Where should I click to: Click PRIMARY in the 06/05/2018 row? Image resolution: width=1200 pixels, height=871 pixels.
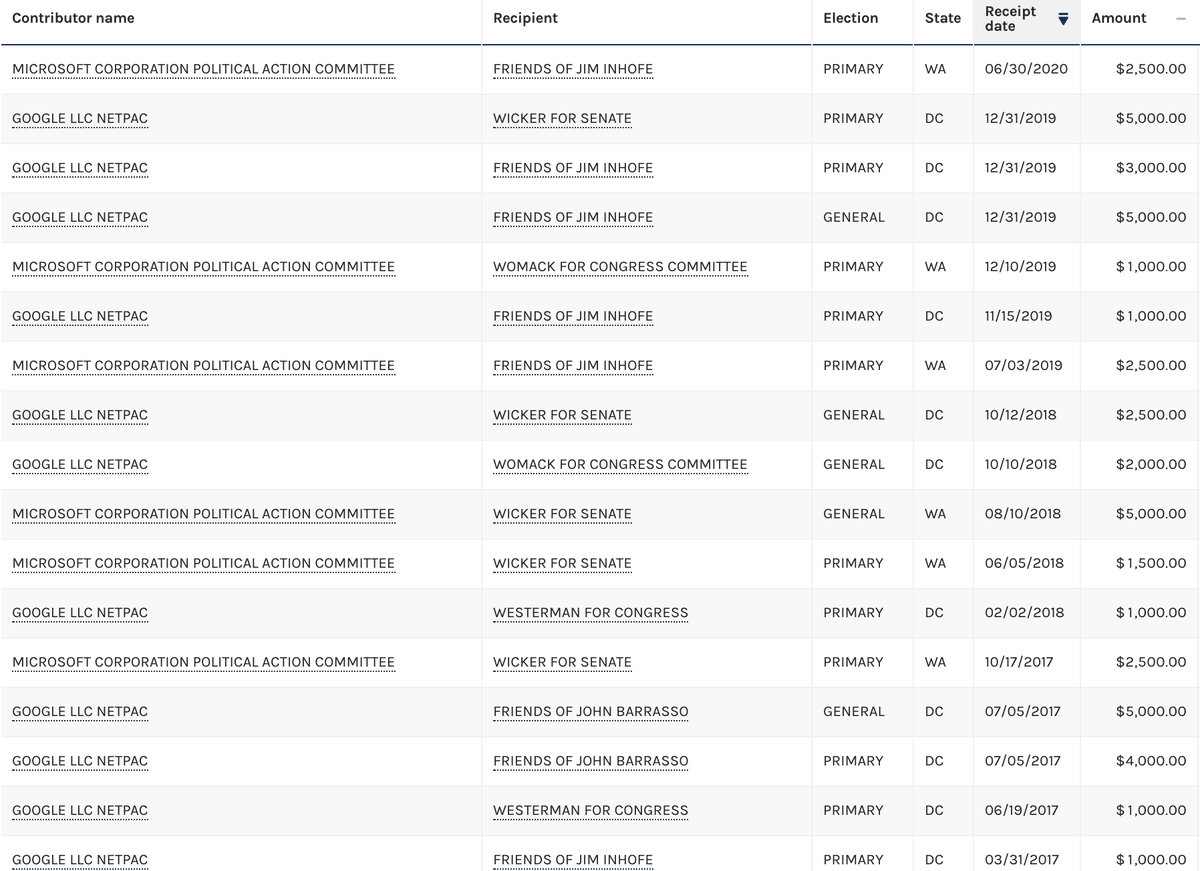coord(853,564)
